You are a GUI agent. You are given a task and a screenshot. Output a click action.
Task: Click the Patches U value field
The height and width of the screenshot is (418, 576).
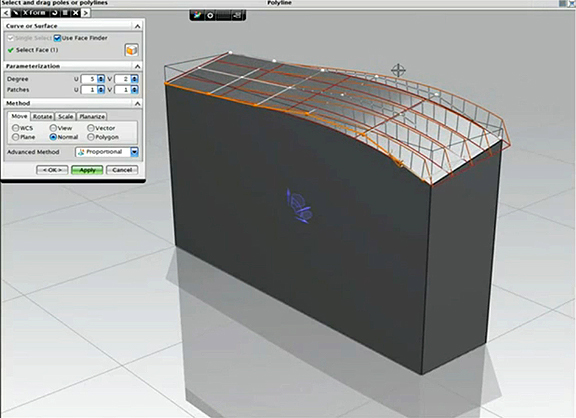pos(89,90)
